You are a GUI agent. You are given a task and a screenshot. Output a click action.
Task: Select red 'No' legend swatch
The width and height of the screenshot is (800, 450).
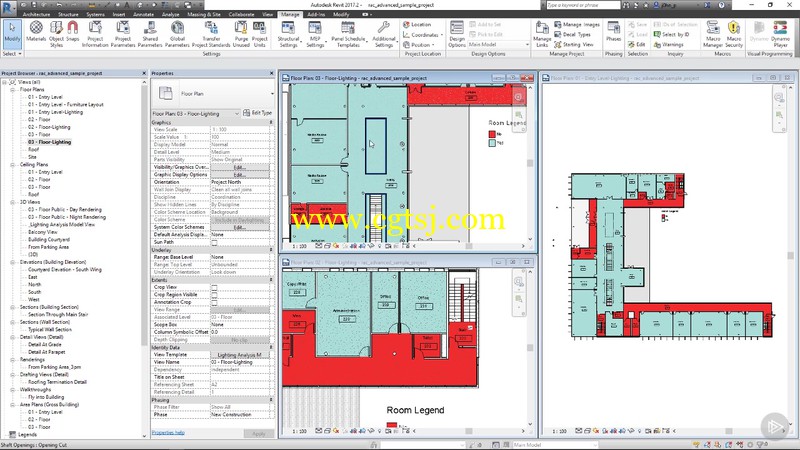(x=492, y=134)
